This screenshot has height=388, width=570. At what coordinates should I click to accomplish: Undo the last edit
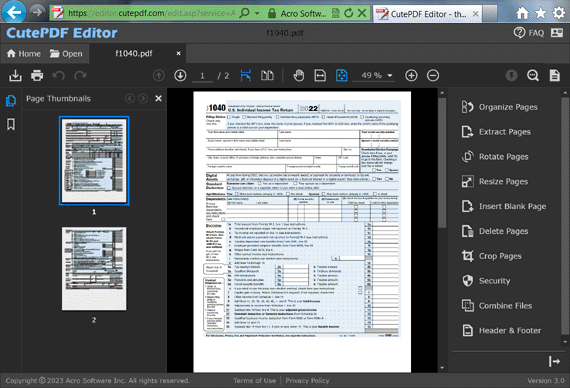(x=59, y=76)
